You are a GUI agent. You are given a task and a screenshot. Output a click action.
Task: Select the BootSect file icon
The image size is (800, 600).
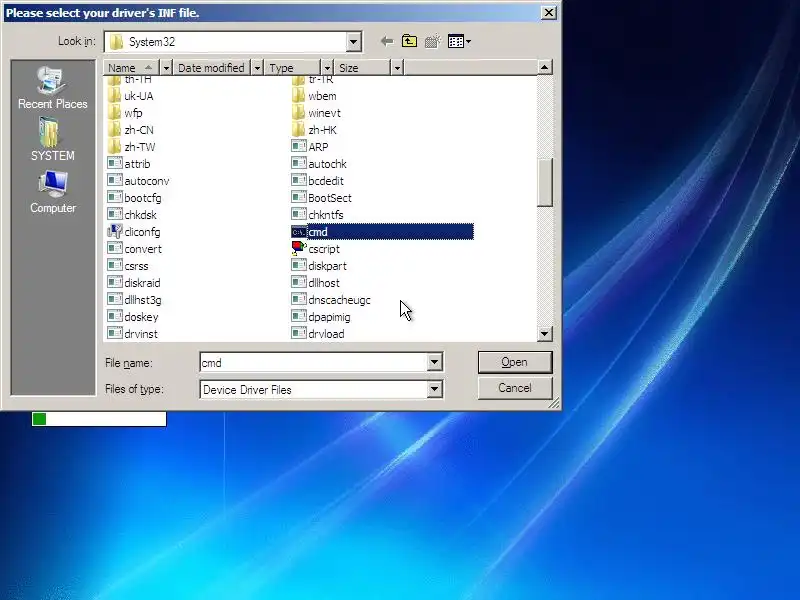coord(298,198)
